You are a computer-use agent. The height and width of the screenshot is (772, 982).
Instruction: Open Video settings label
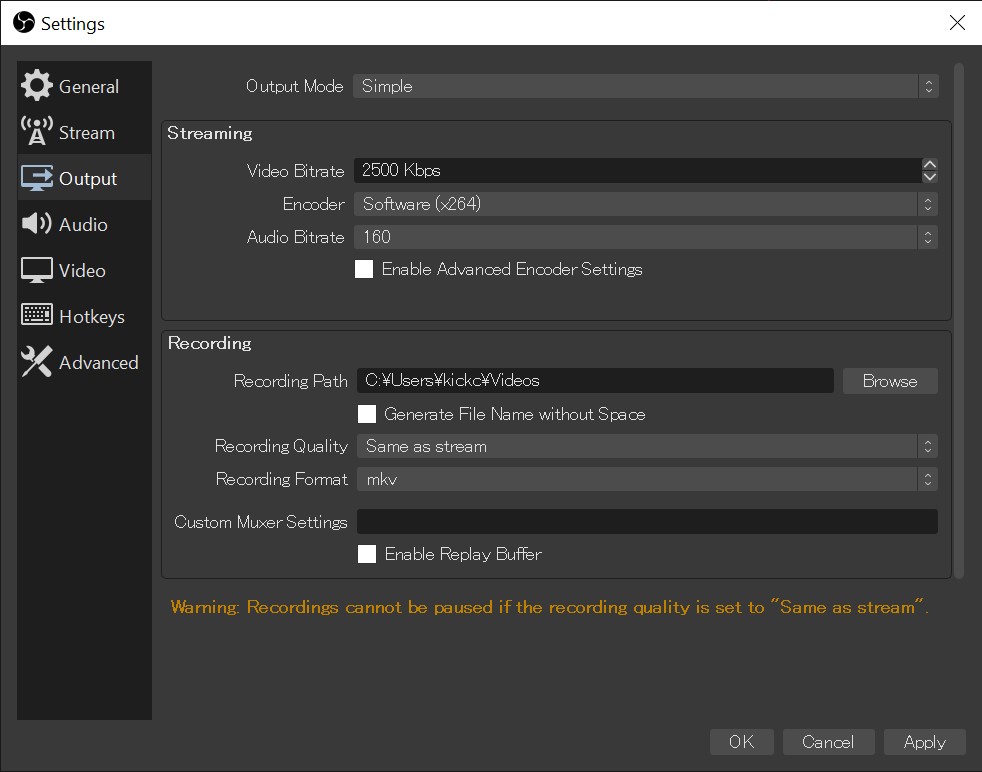click(82, 270)
